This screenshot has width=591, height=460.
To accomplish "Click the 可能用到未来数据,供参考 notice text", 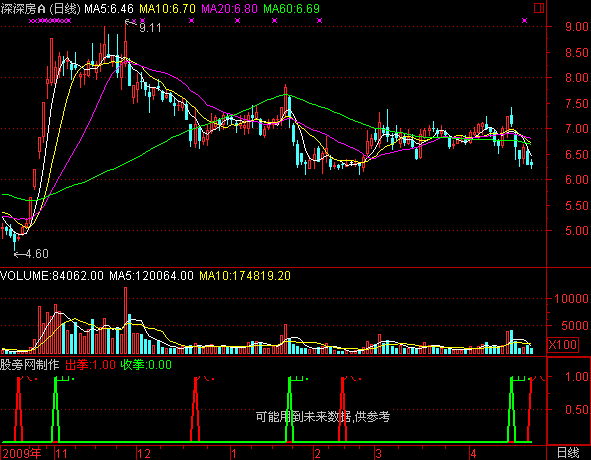I will [x=323, y=417].
